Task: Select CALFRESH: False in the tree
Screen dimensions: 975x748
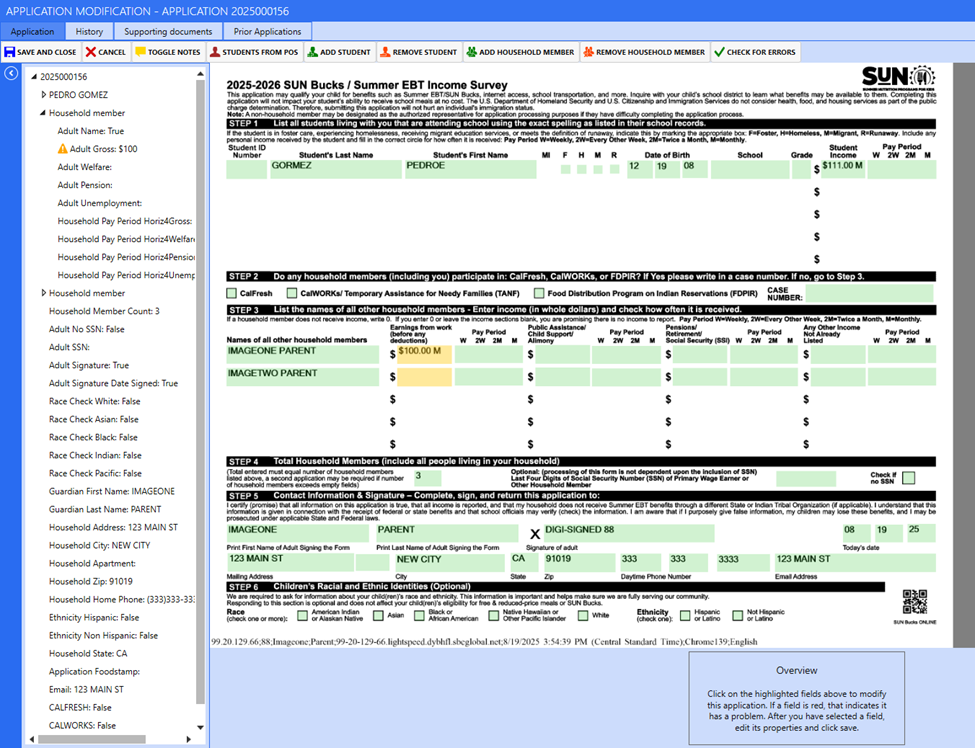Action: [80, 708]
